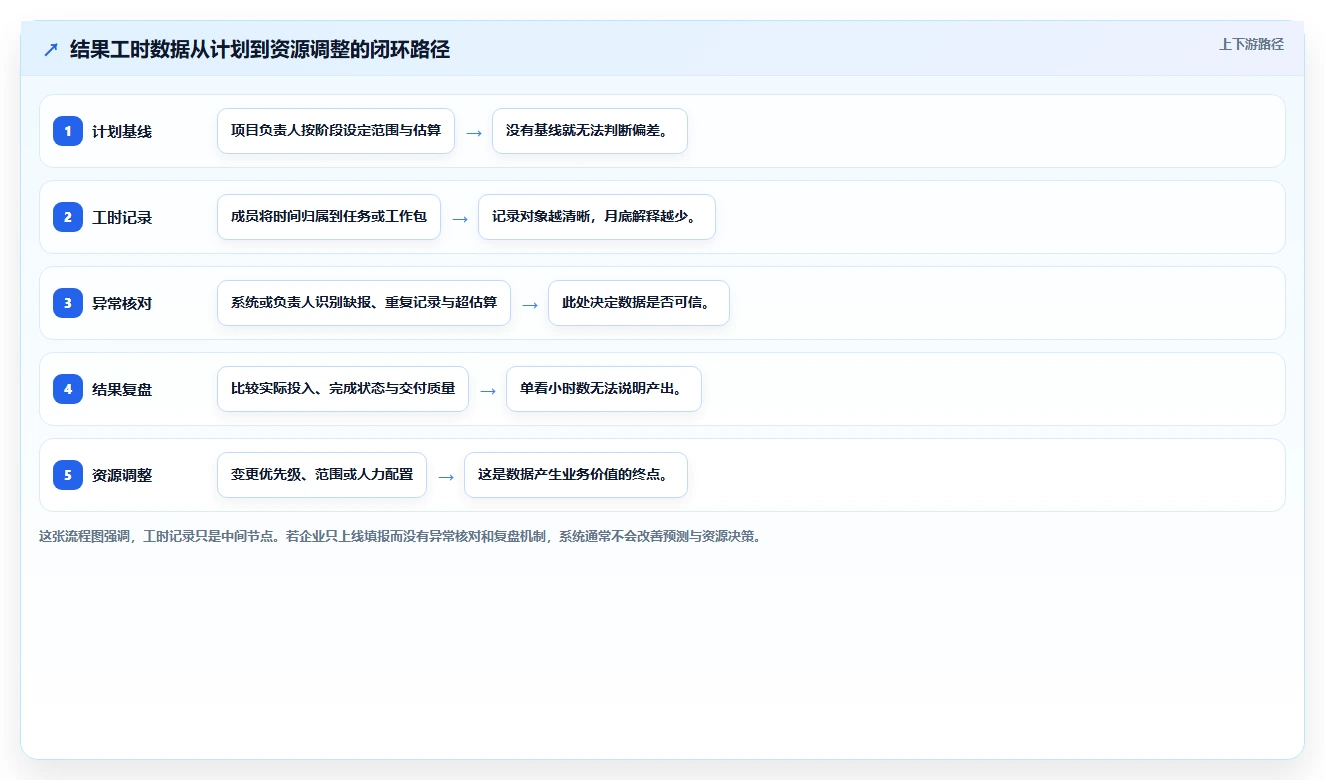Click the 异常核对 step label
Image resolution: width=1325 pixels, height=780 pixels.
(122, 303)
